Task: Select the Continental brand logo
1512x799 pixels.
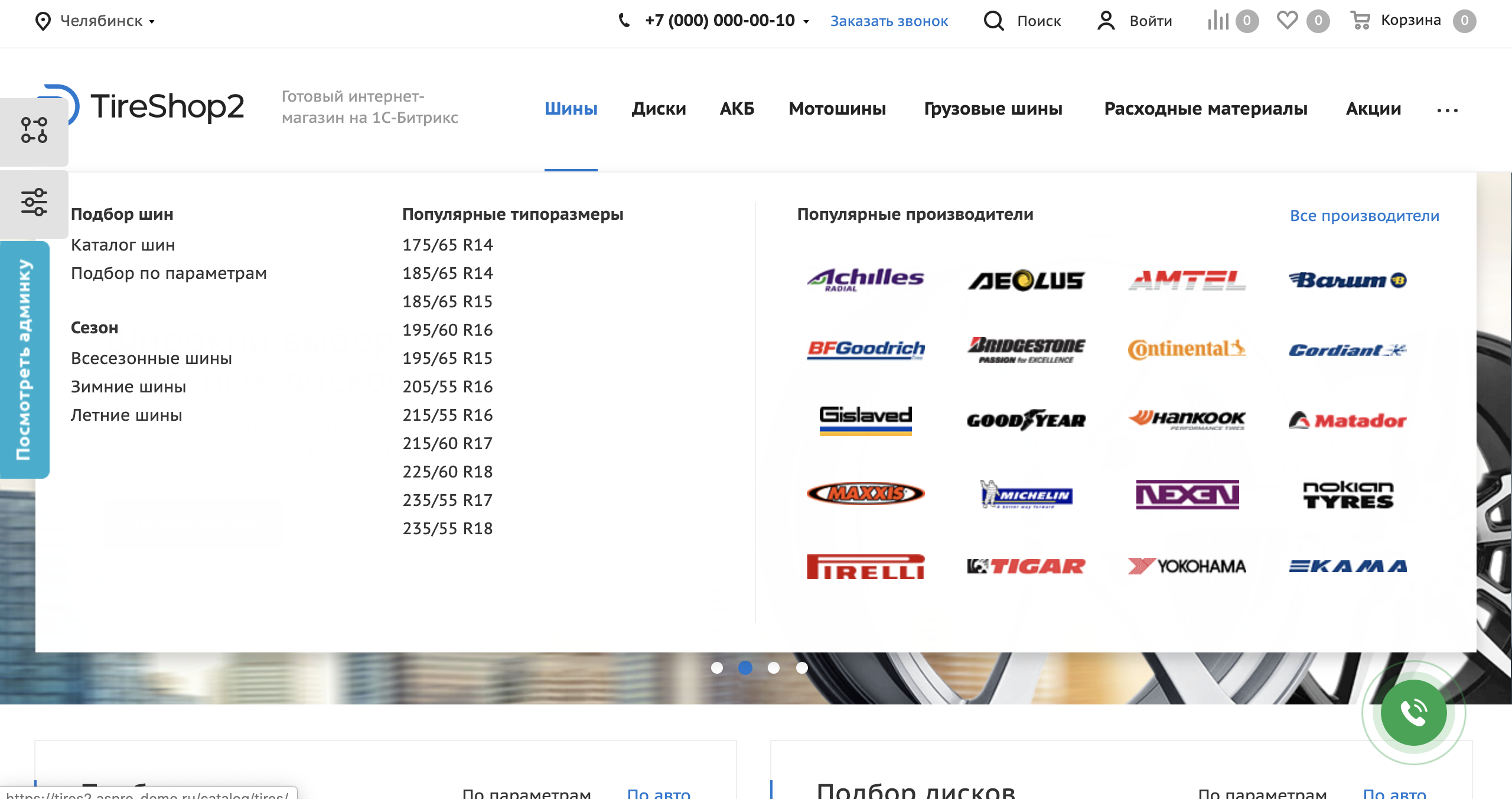Action: point(1187,350)
